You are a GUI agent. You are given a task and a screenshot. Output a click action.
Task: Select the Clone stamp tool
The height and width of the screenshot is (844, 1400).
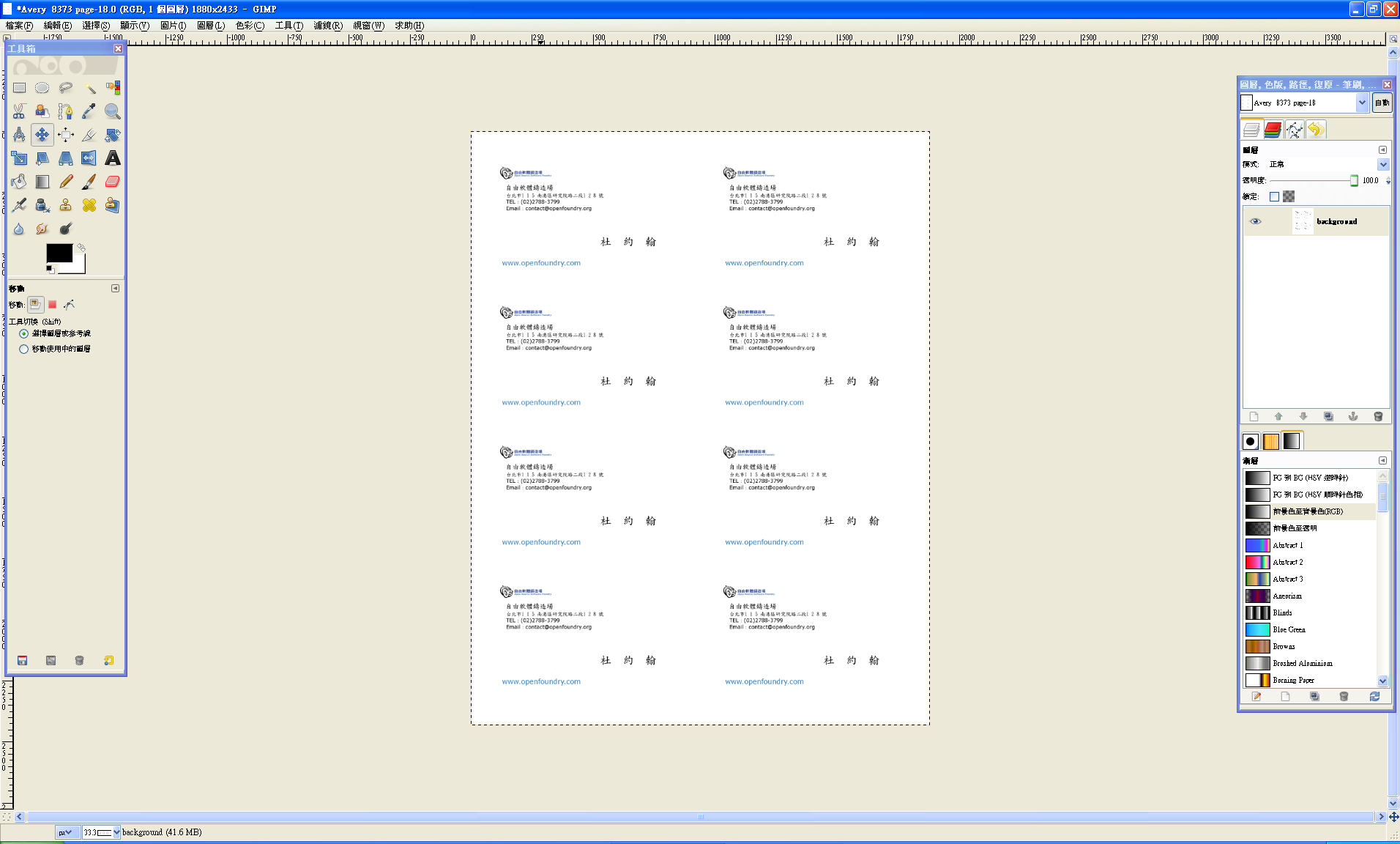[66, 205]
